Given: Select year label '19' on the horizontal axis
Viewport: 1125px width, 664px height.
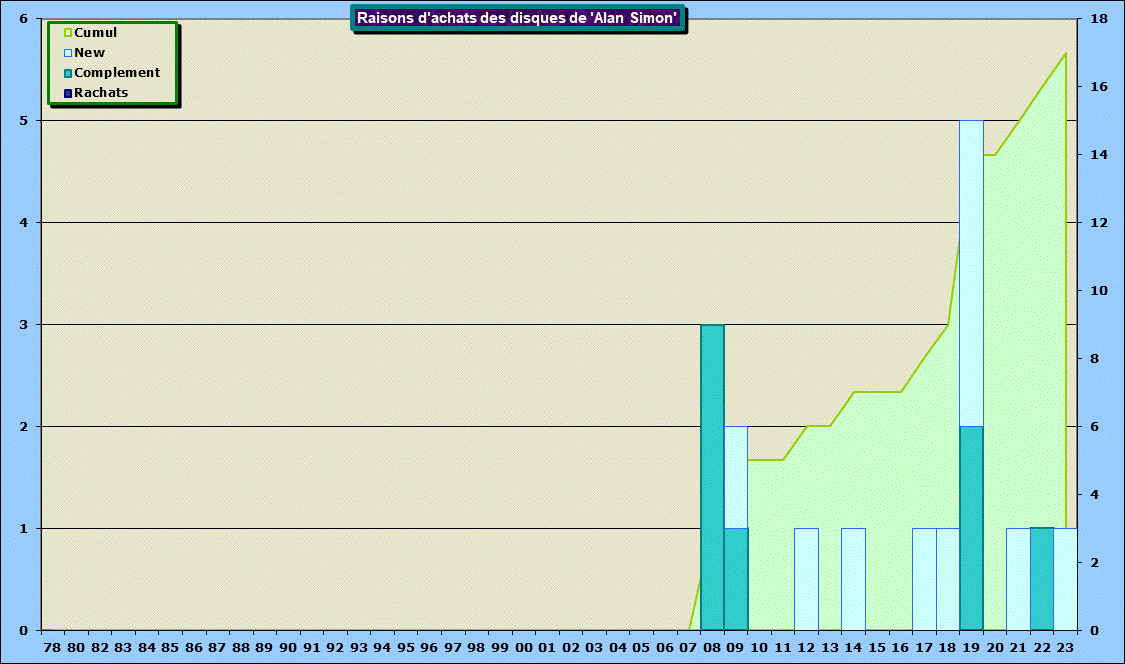Looking at the screenshot, I should coord(971,647).
